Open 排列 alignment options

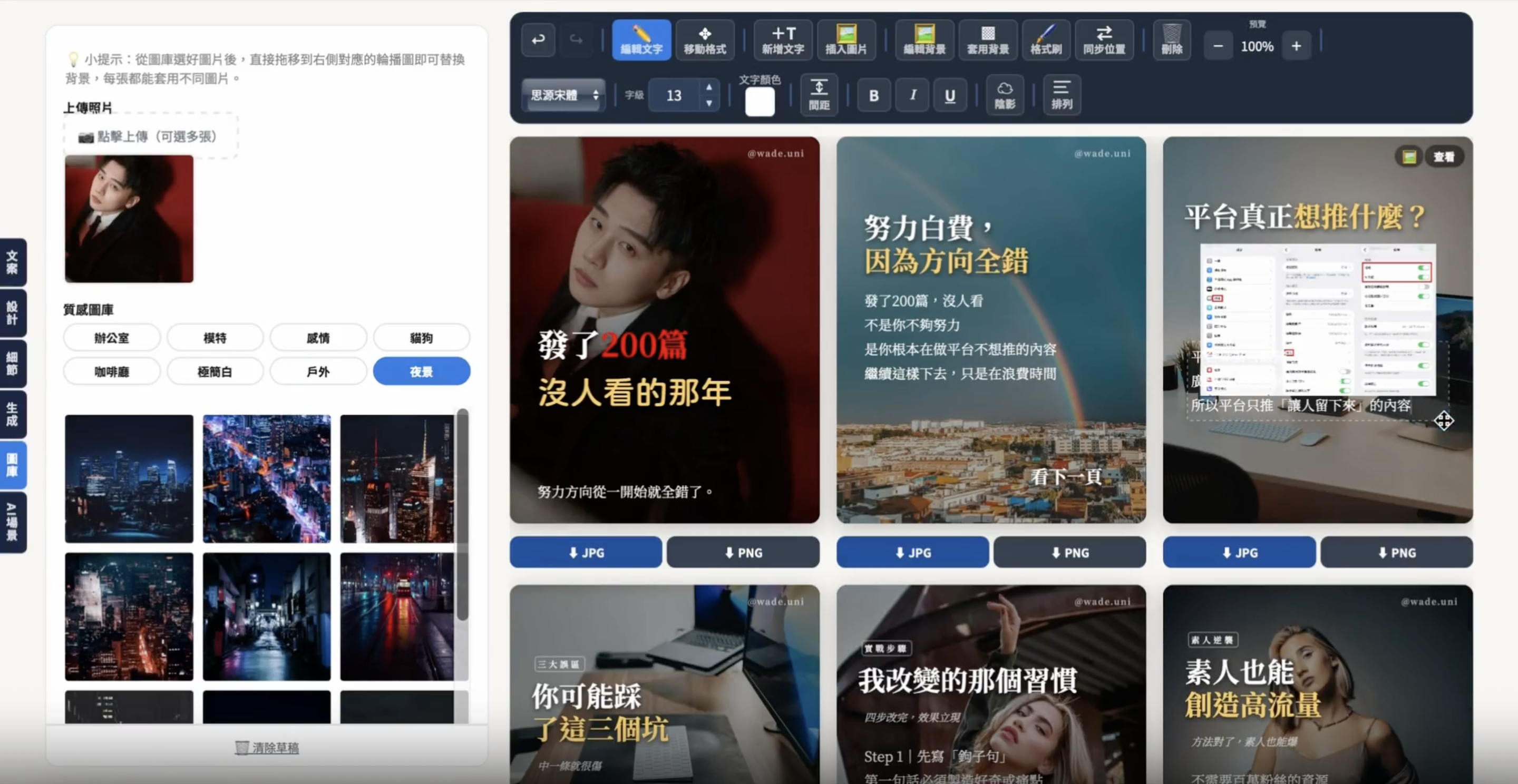[1062, 95]
